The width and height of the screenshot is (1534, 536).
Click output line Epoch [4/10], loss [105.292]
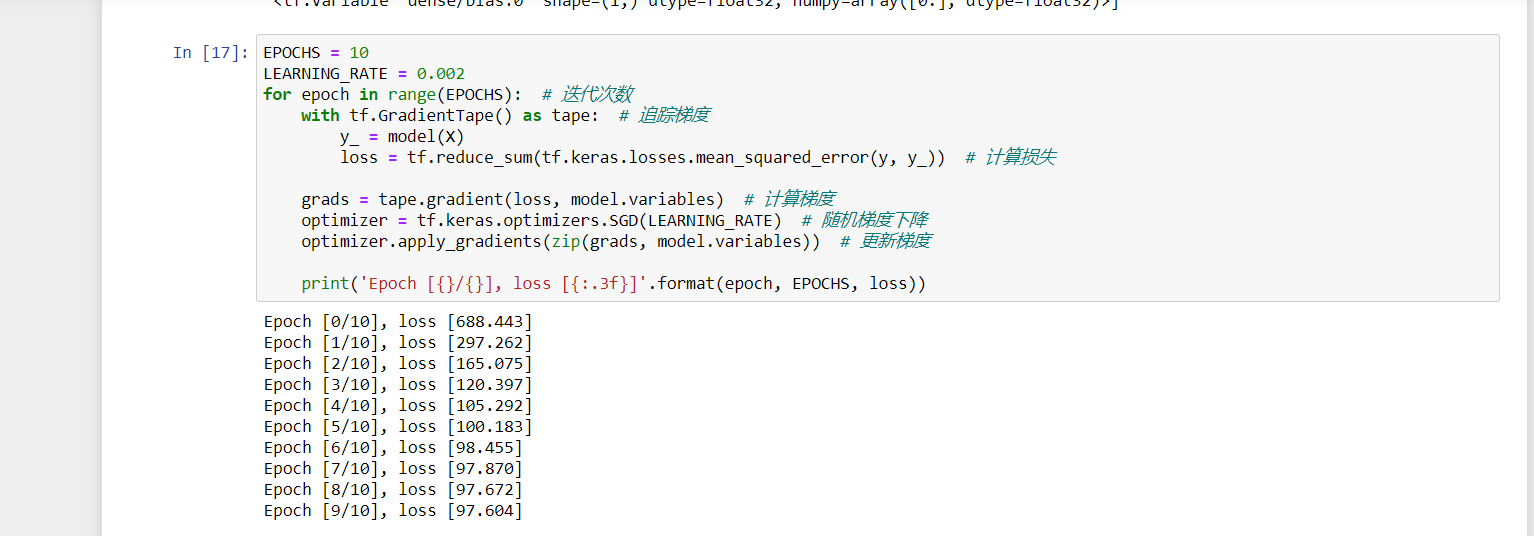coord(398,406)
